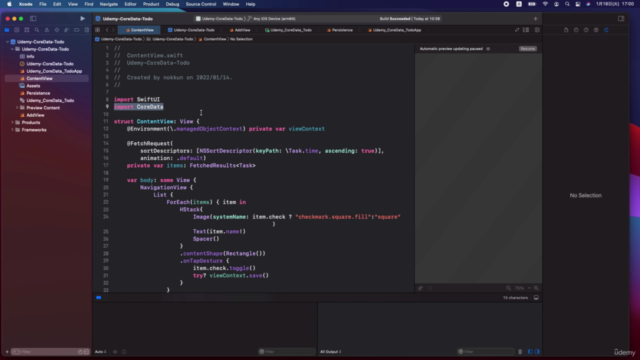Open the All Output console dropdown
The width and height of the screenshot is (640, 360).
click(331, 351)
